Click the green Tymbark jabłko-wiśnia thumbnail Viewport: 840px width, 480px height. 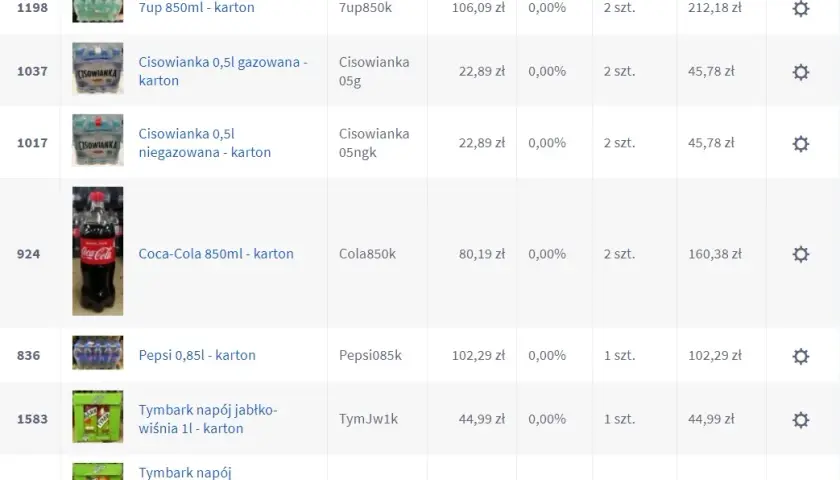[98, 416]
